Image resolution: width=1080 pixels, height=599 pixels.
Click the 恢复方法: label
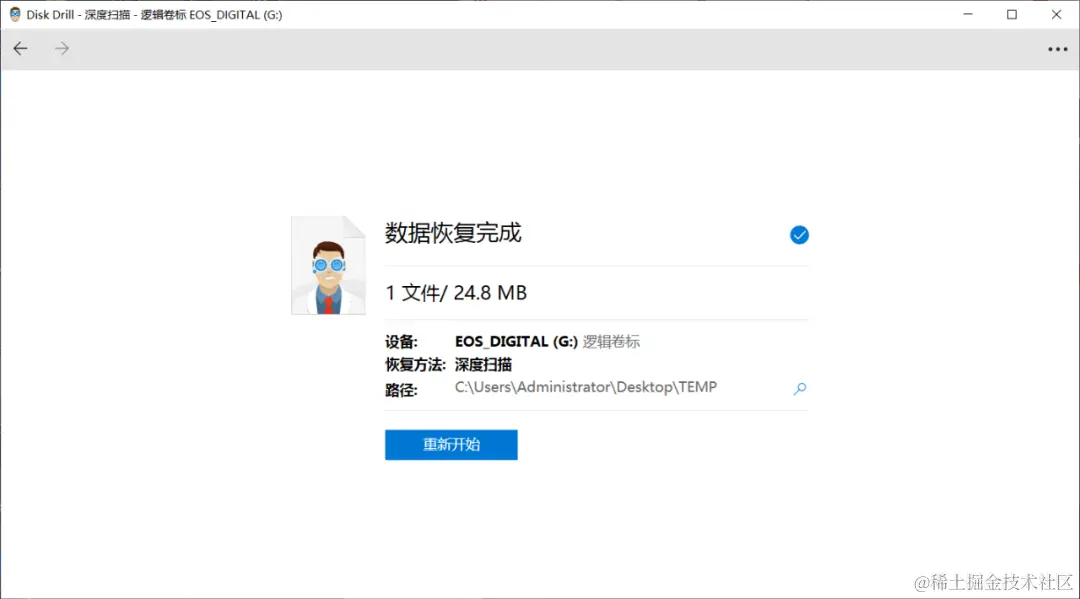click(415, 364)
